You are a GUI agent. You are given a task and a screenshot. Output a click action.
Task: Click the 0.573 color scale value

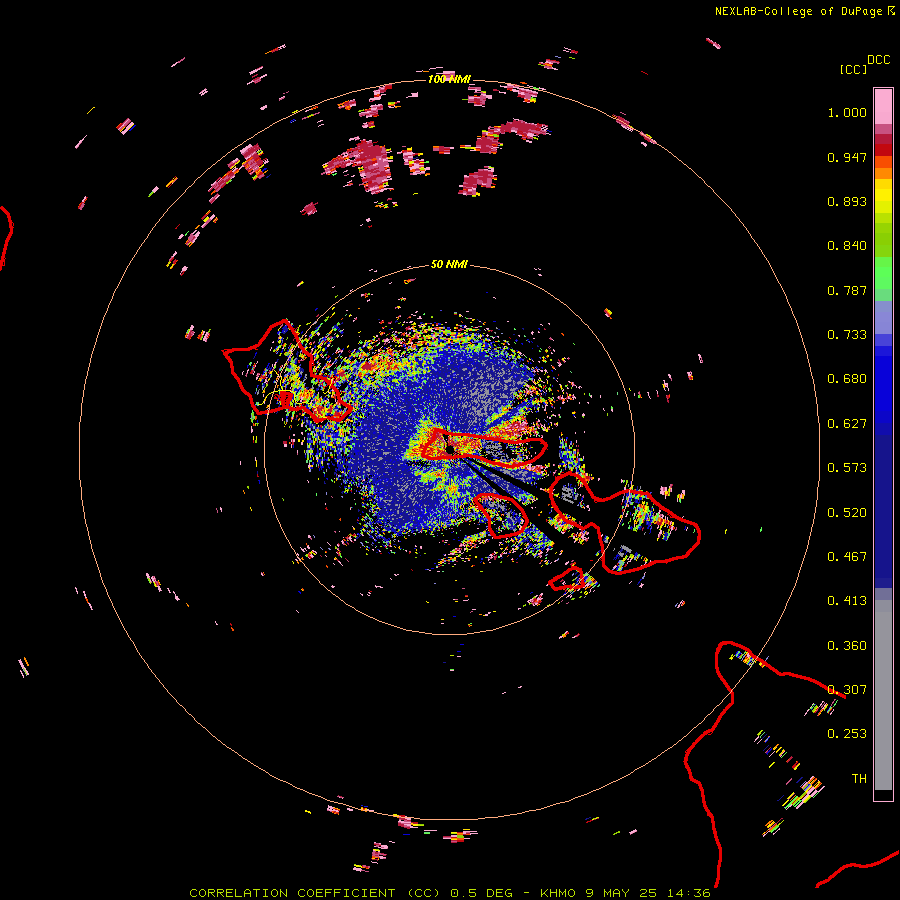pyautogui.click(x=847, y=468)
